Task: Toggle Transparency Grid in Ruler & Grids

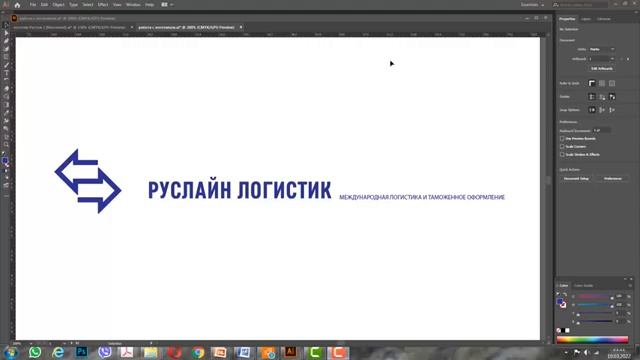Action: [612, 83]
